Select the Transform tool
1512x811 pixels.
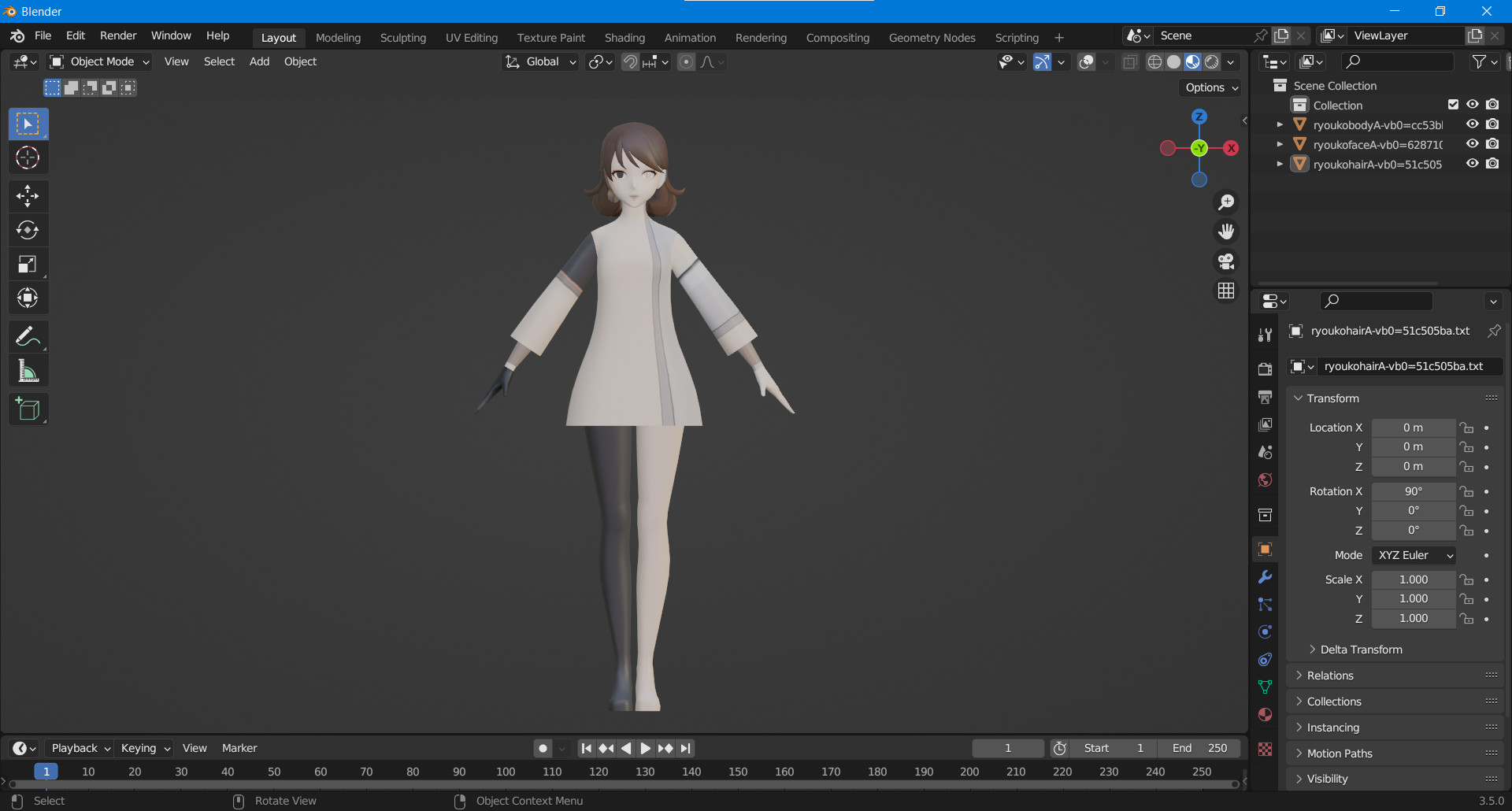pos(28,298)
